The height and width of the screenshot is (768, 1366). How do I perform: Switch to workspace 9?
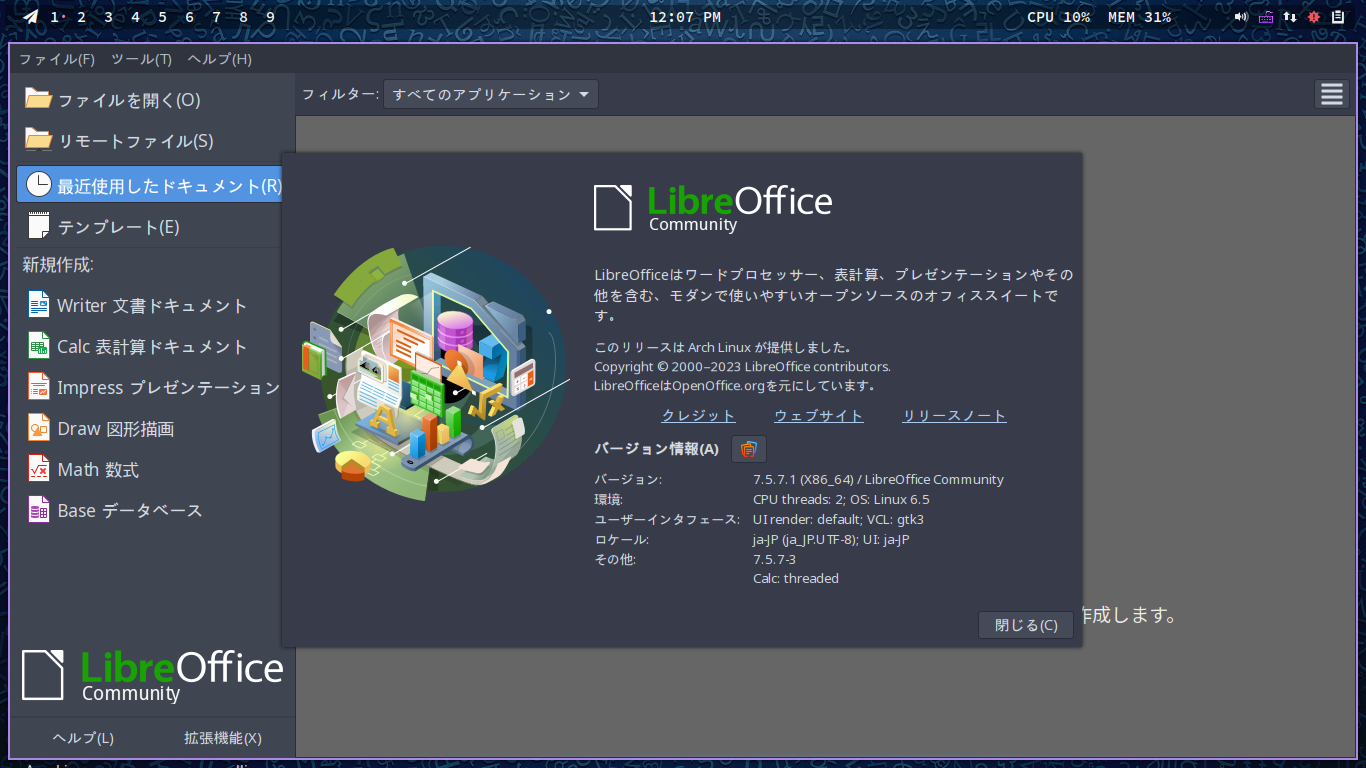point(270,17)
